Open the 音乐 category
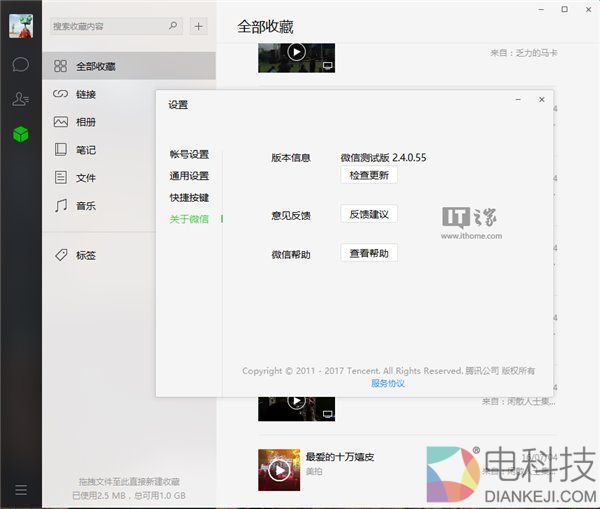 point(86,206)
